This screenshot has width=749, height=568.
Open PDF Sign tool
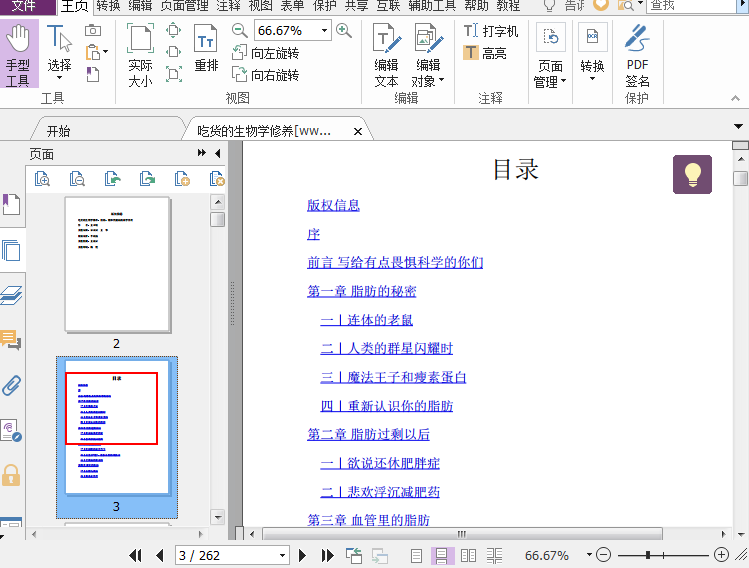point(637,54)
